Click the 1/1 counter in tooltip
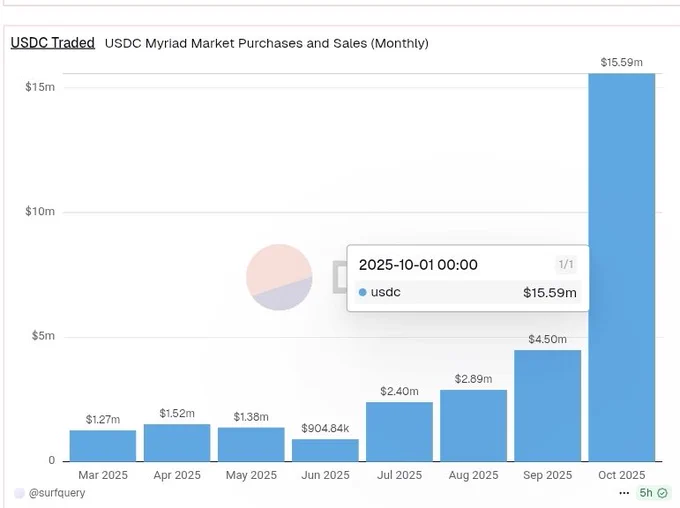The height and width of the screenshot is (508, 680). pyautogui.click(x=566, y=264)
